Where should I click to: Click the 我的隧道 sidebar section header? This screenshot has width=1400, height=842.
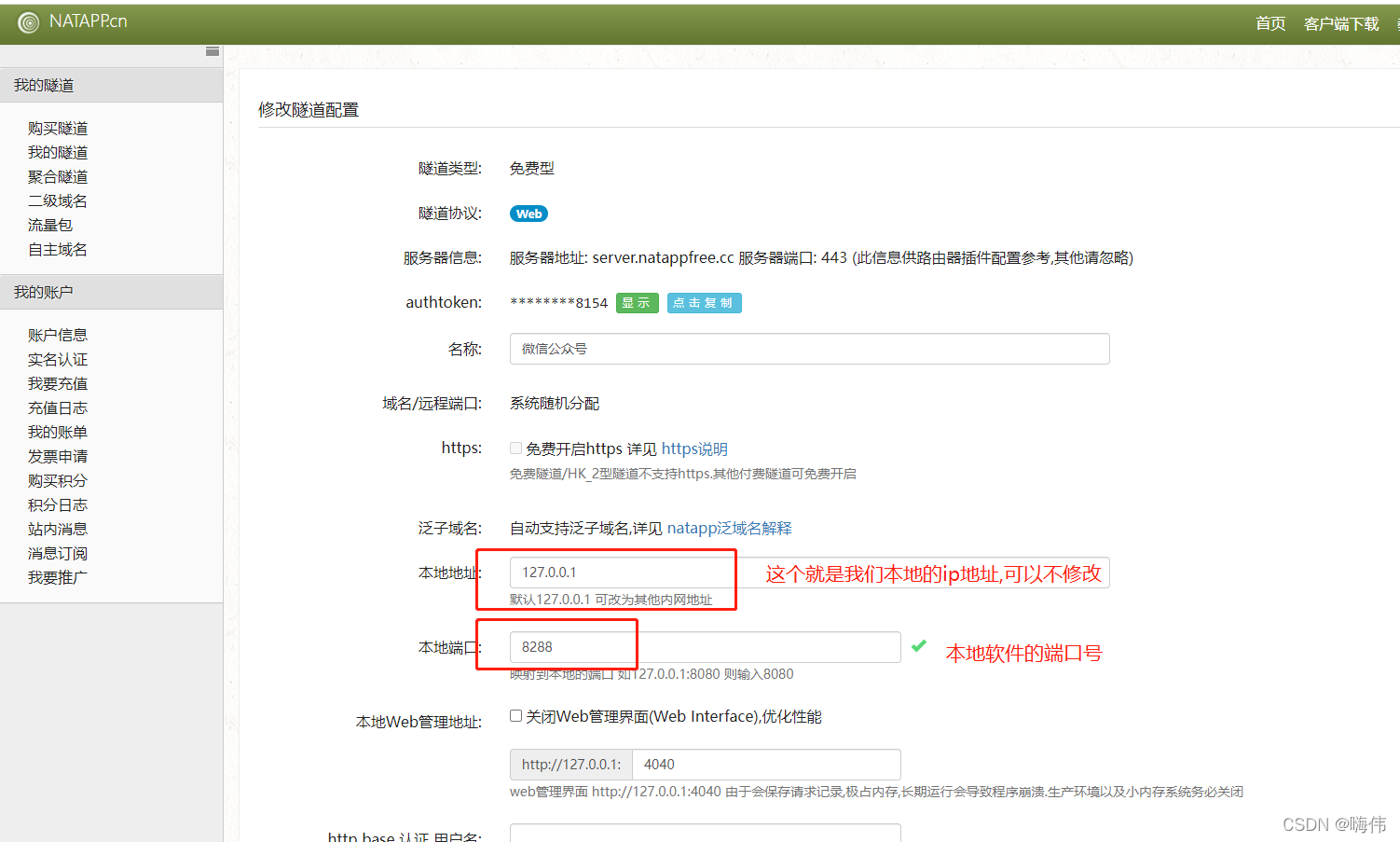click(x=111, y=85)
